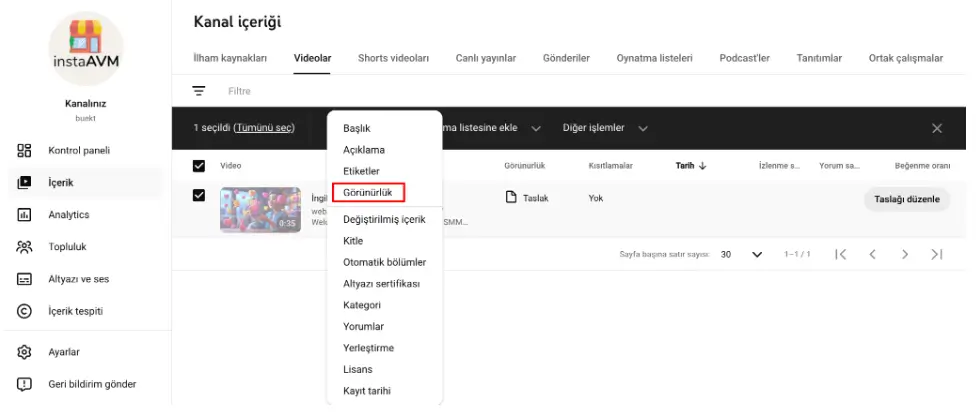This screenshot has height=420, width=976.
Task: Expand the Oynatma listesine ekle dropdown arrow
Action: coord(535,128)
